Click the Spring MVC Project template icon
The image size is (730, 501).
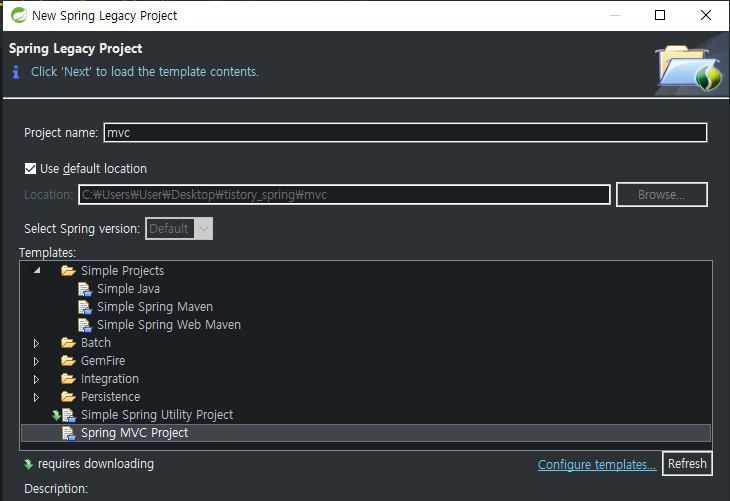click(x=68, y=433)
